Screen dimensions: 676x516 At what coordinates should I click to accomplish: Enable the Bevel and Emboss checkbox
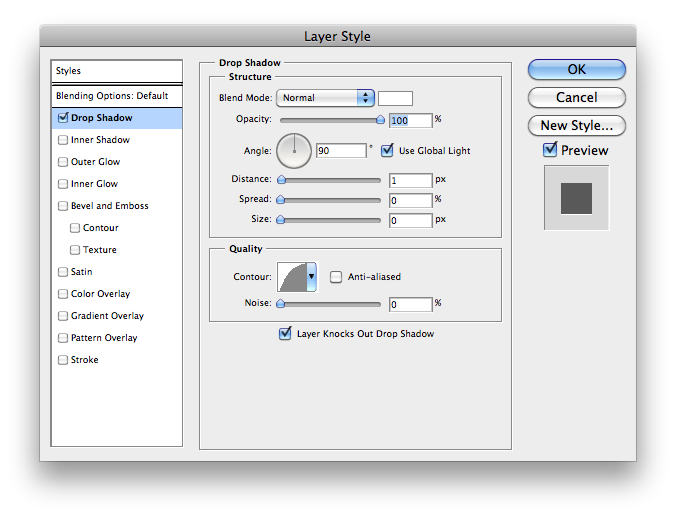tap(63, 206)
